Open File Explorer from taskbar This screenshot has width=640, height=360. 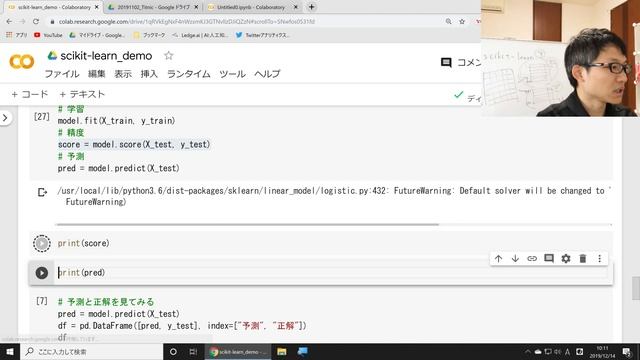coord(282,351)
